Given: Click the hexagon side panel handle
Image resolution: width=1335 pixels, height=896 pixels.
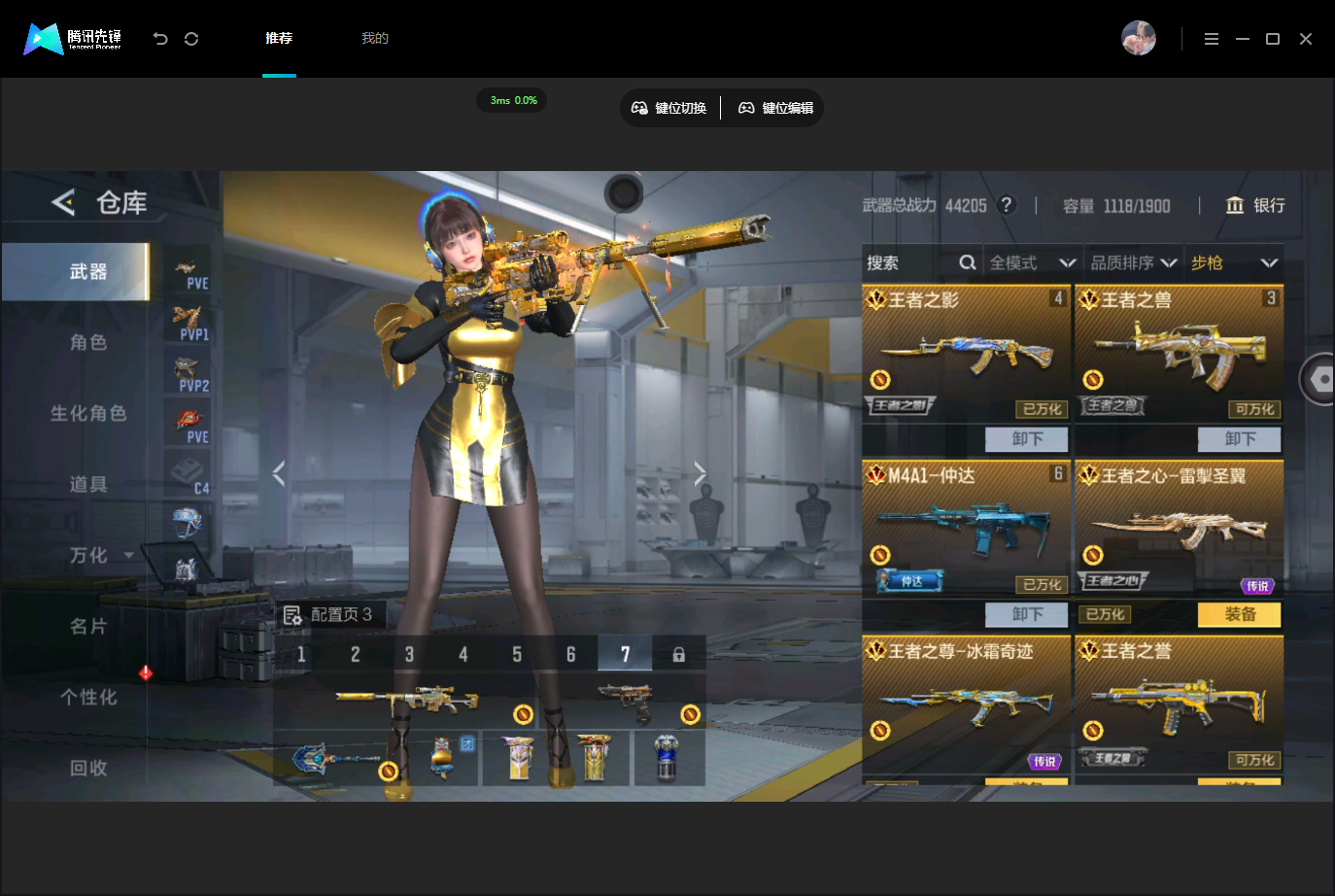Looking at the screenshot, I should tap(1318, 379).
